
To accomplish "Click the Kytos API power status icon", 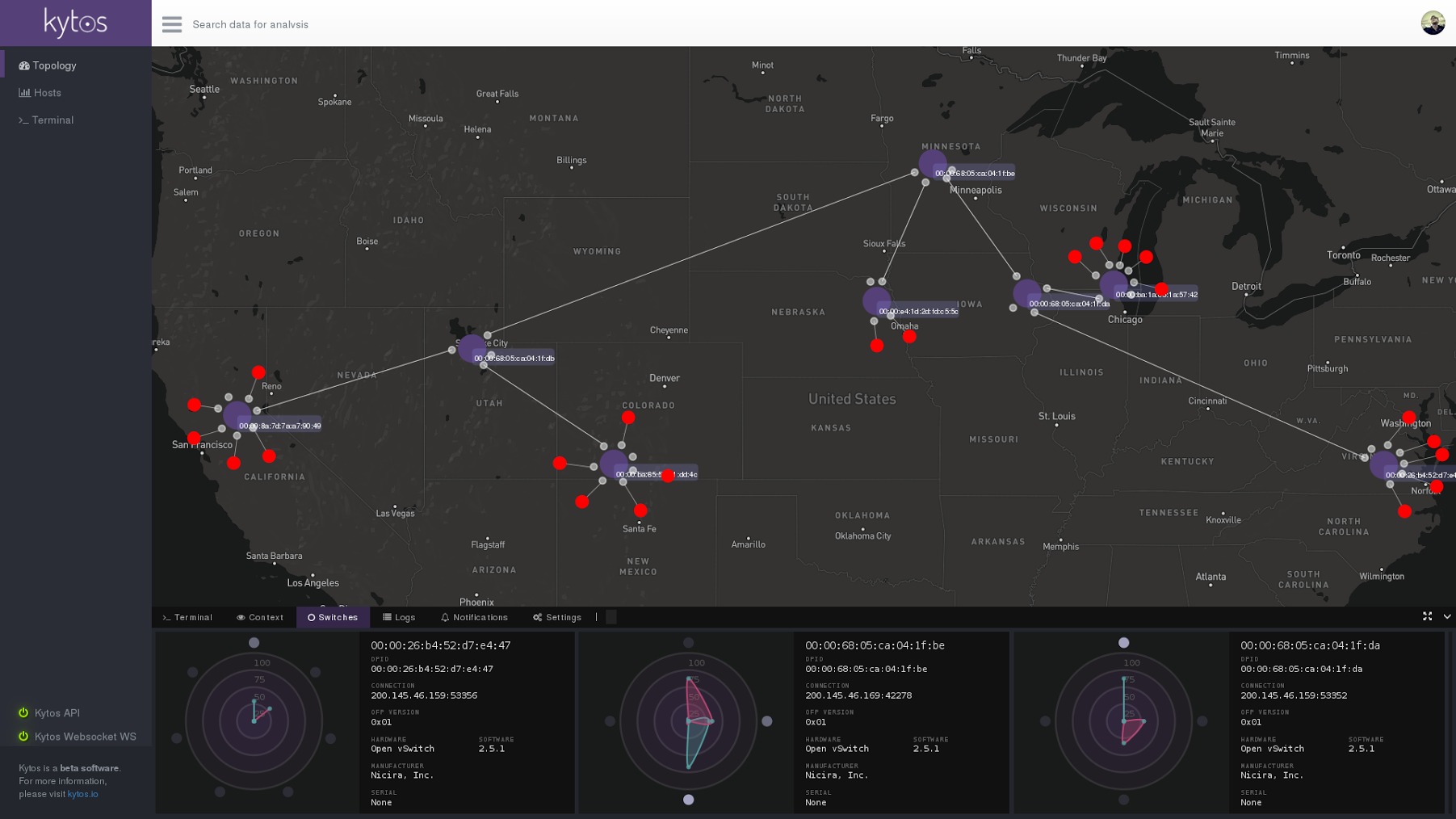I will tap(23, 712).
